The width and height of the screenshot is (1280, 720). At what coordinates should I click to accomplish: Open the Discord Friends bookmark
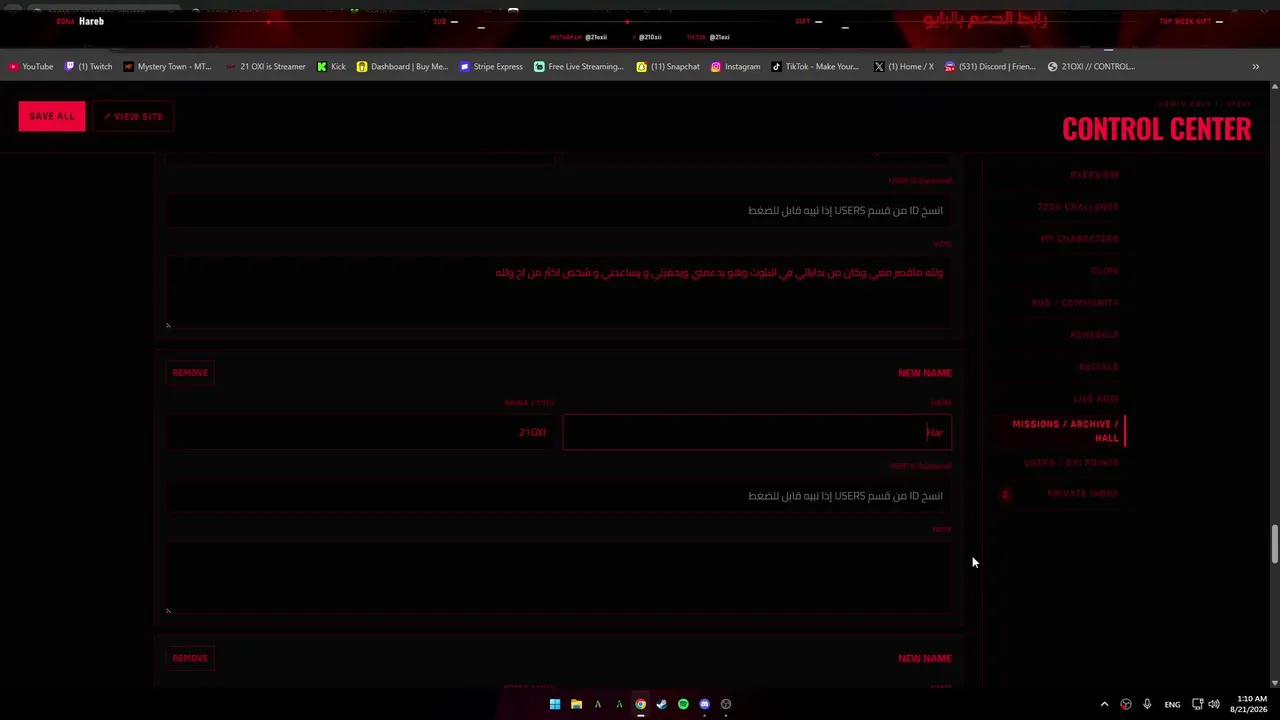point(990,67)
